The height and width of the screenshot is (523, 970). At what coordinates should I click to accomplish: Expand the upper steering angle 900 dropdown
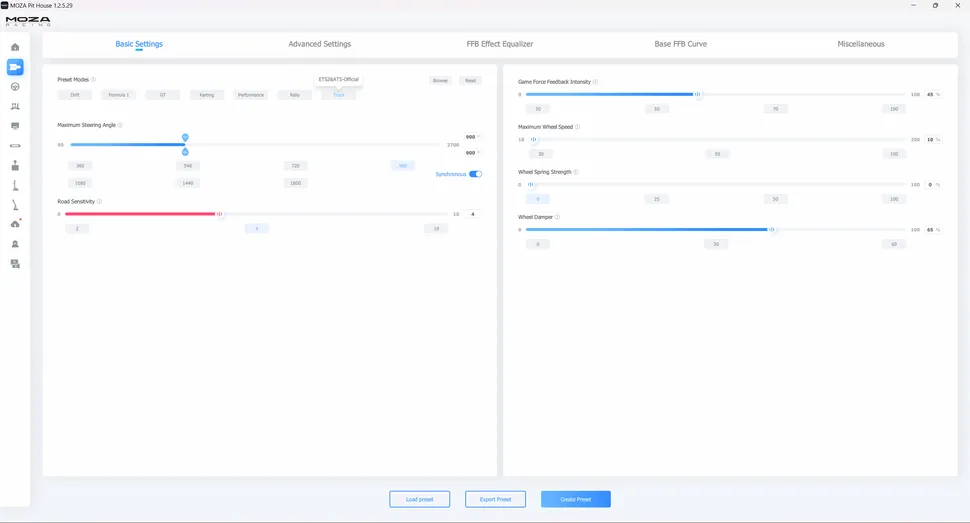coord(470,136)
